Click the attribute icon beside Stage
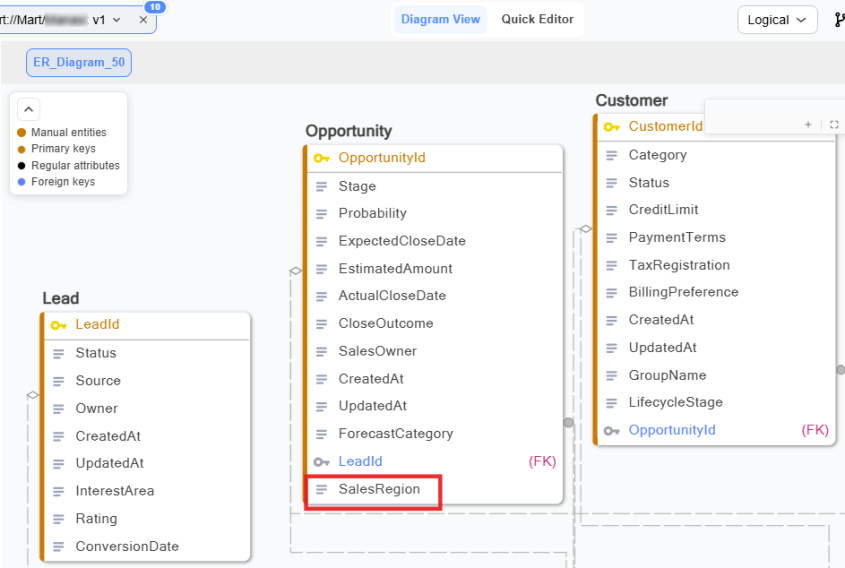This screenshot has width=845, height=568. (321, 186)
